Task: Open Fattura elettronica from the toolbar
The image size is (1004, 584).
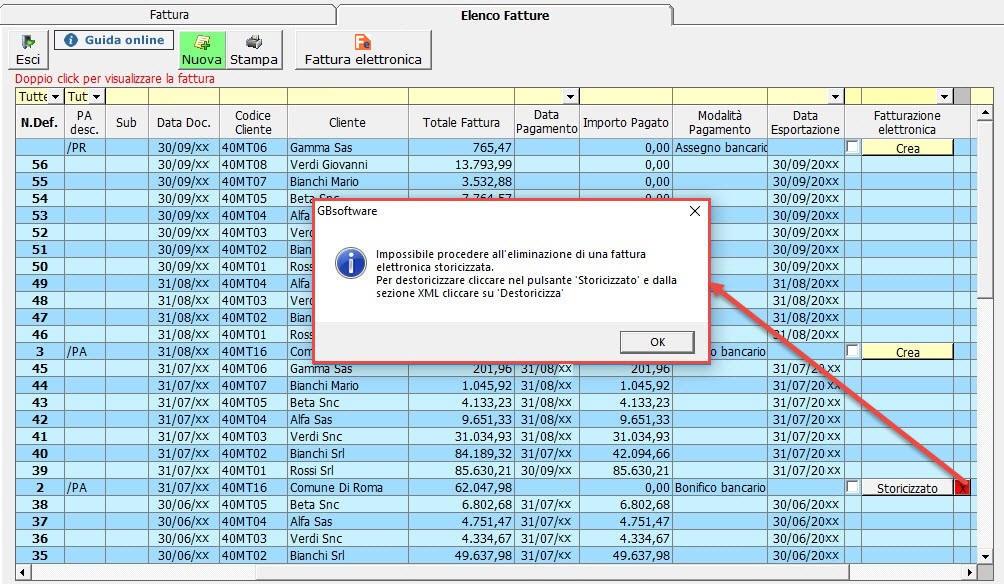Action: (363, 49)
